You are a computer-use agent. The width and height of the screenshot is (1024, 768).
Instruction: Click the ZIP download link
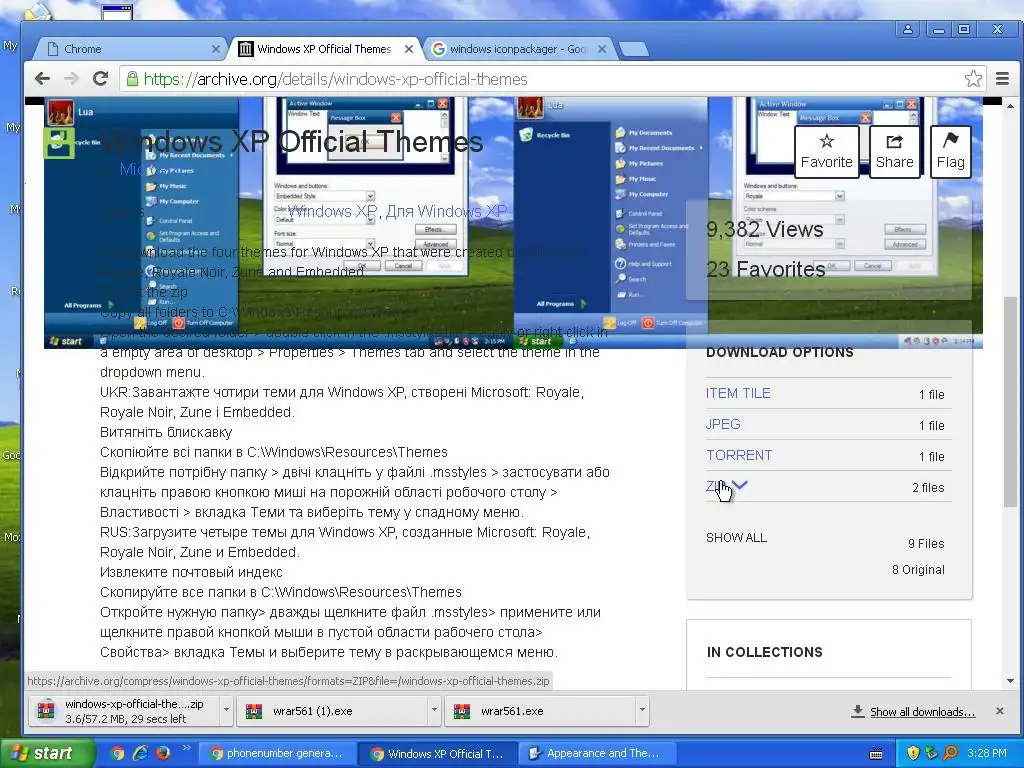coord(716,486)
